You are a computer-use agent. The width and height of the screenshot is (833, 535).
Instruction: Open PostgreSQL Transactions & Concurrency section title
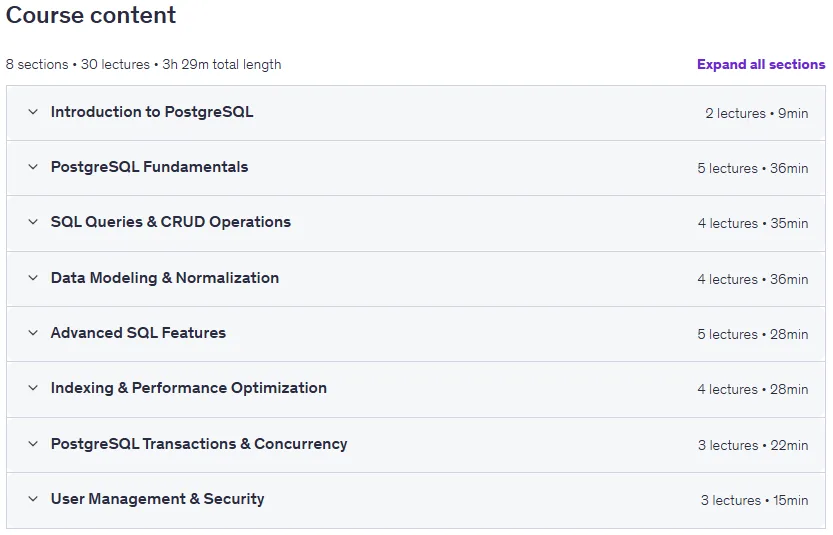(199, 444)
